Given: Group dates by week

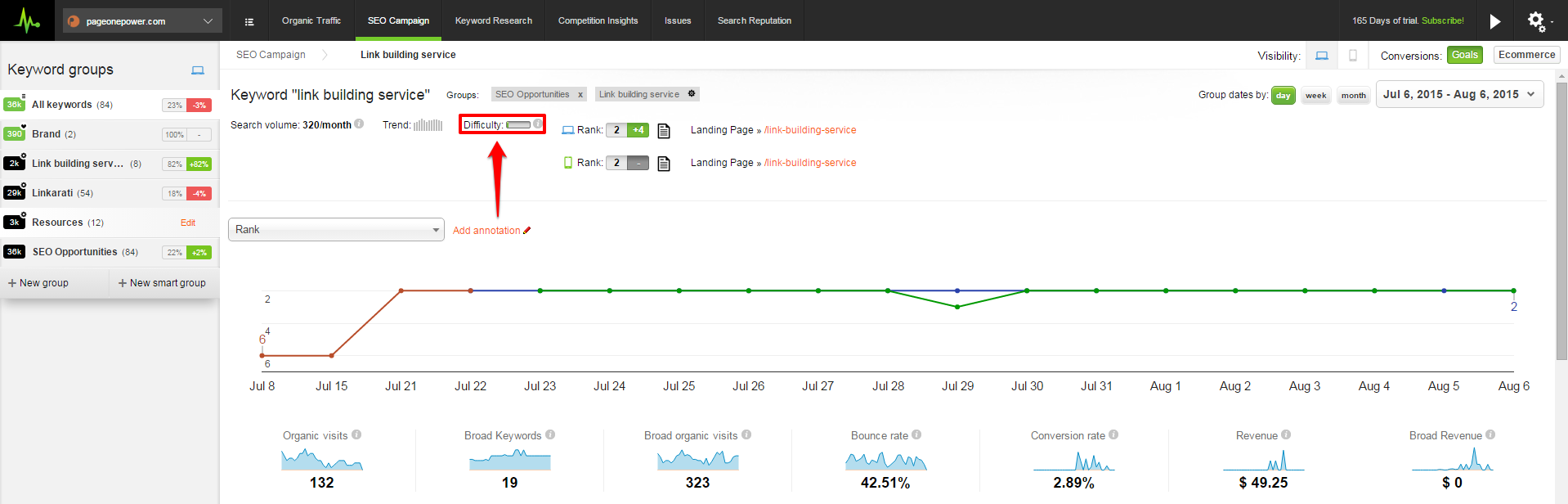Looking at the screenshot, I should pos(1315,96).
